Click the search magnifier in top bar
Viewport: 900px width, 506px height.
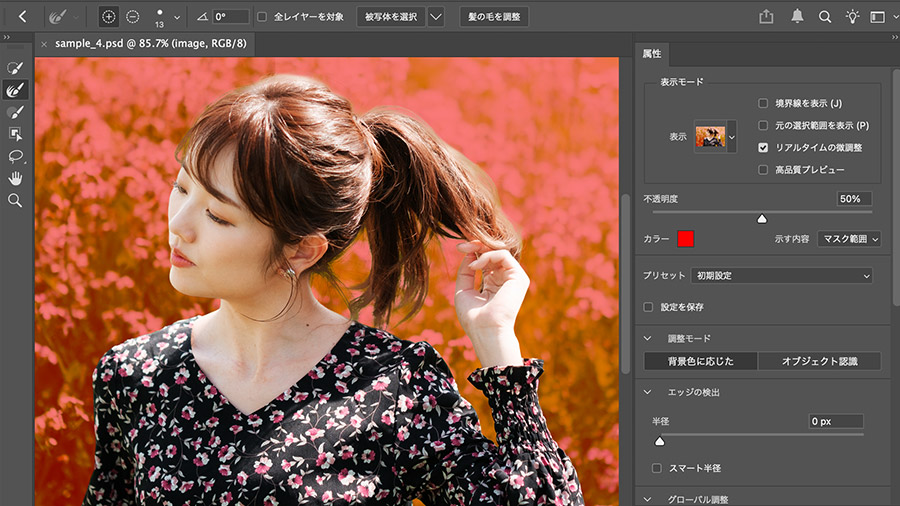click(825, 17)
